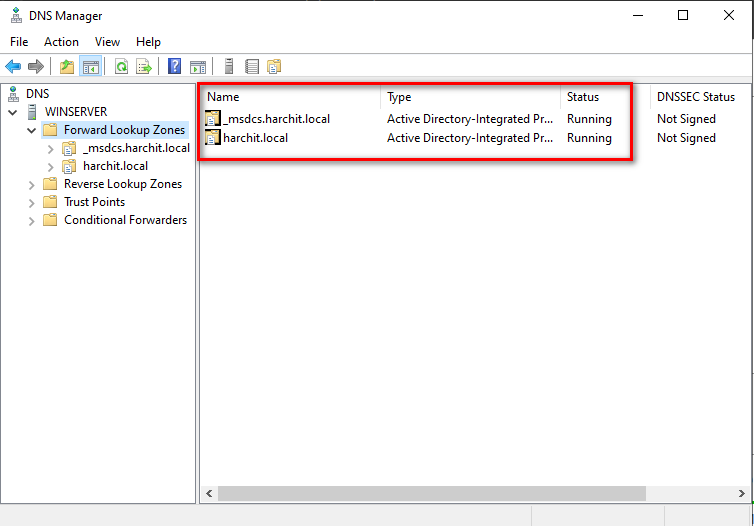Sort list by the Name column header
The image size is (754, 526).
click(x=290, y=97)
